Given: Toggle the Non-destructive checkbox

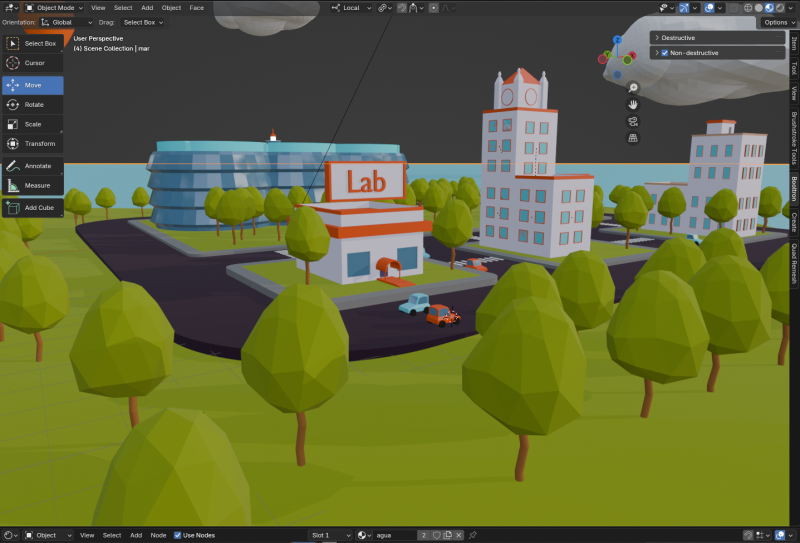Looking at the screenshot, I should [x=665, y=53].
